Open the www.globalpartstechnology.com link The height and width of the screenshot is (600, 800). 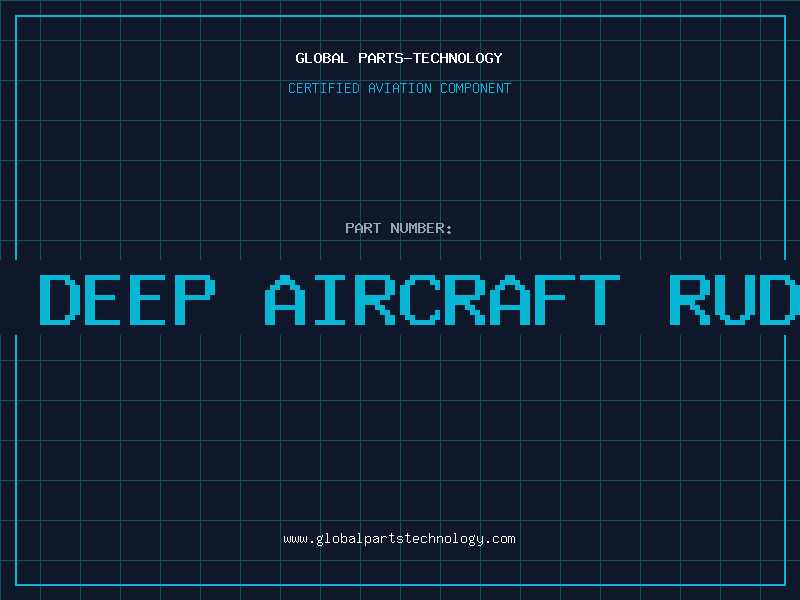[399, 539]
